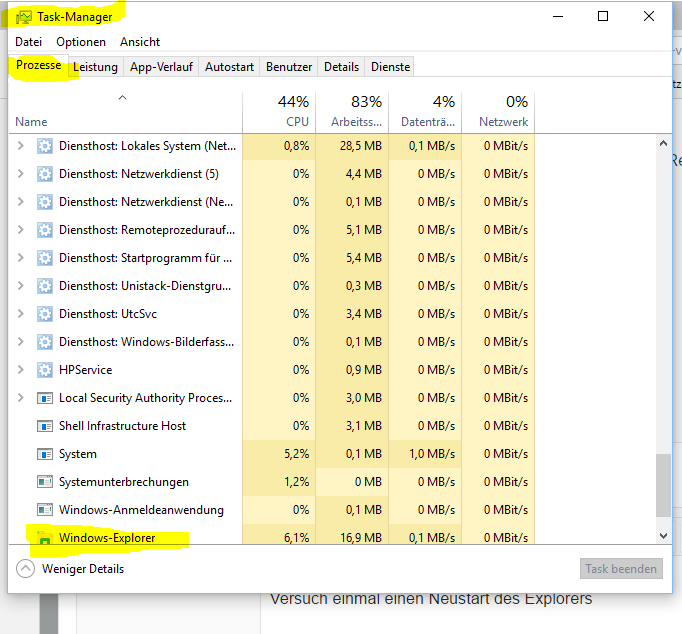682x634 pixels.
Task: Click the Windows-Anmeldeanwendung icon
Action: pyautogui.click(x=45, y=510)
